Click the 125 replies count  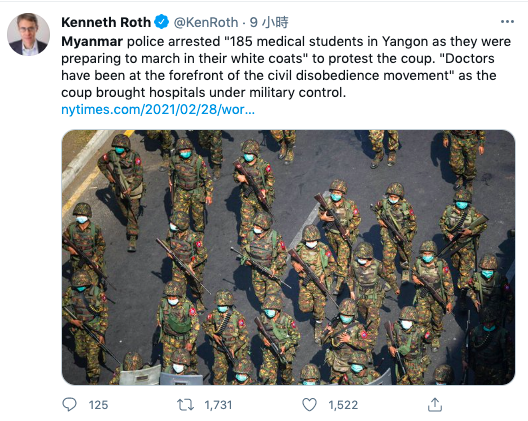coord(98,405)
